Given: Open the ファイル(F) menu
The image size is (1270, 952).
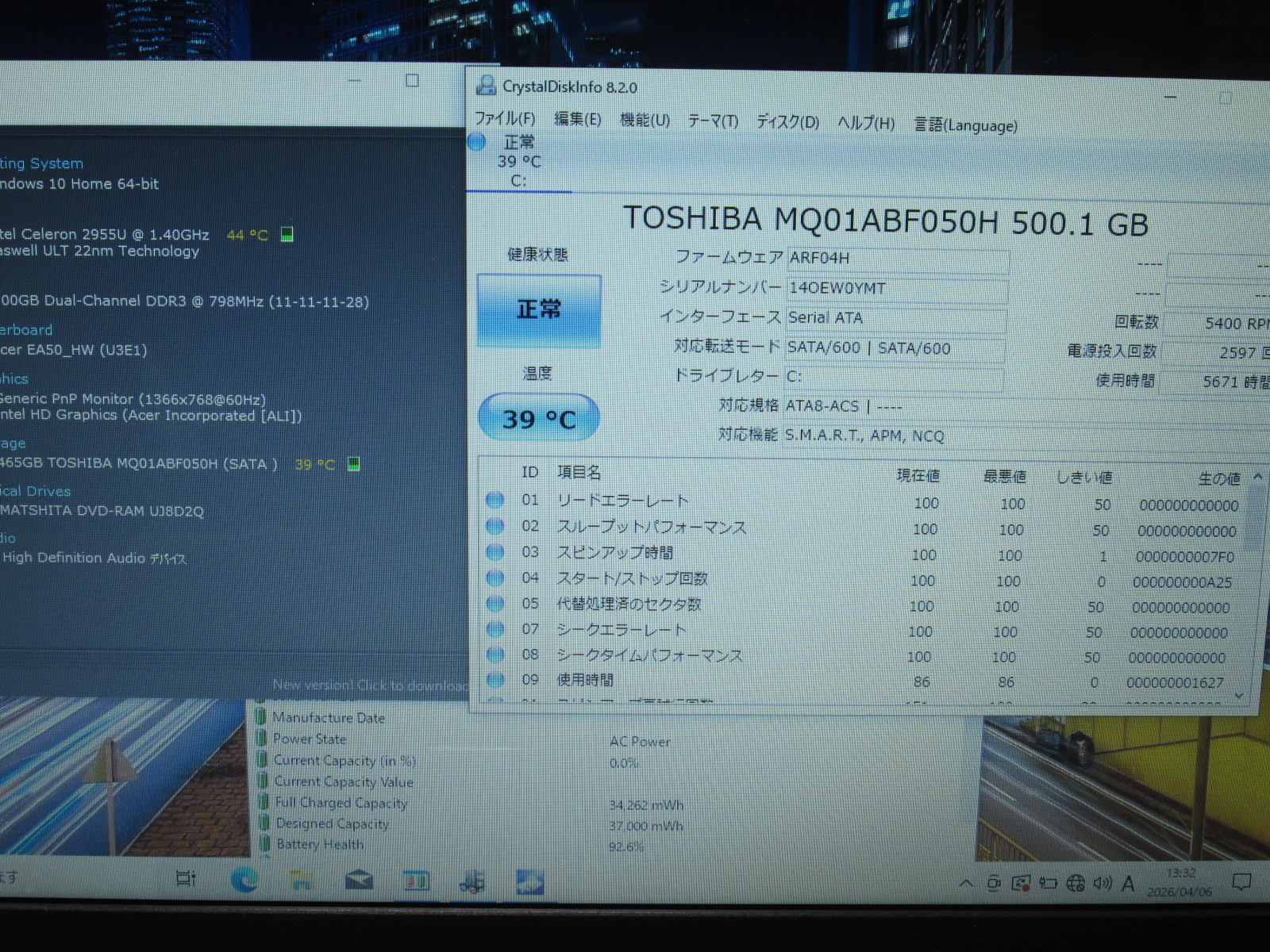Looking at the screenshot, I should [505, 118].
